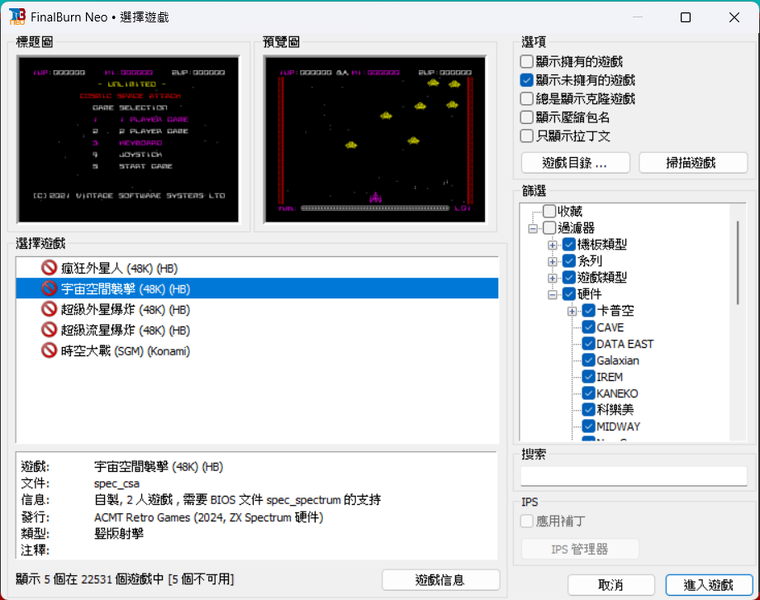Screen dimensions: 760x600
Task: Toggle the 過濾器 tree checkbox
Action: pos(549,228)
